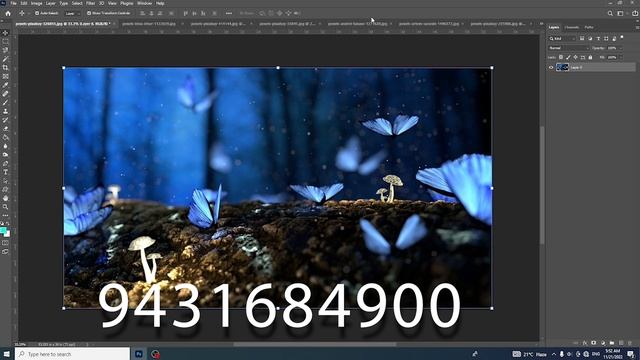Open the Plugins menu
The height and width of the screenshot is (360, 640).
point(127,3)
